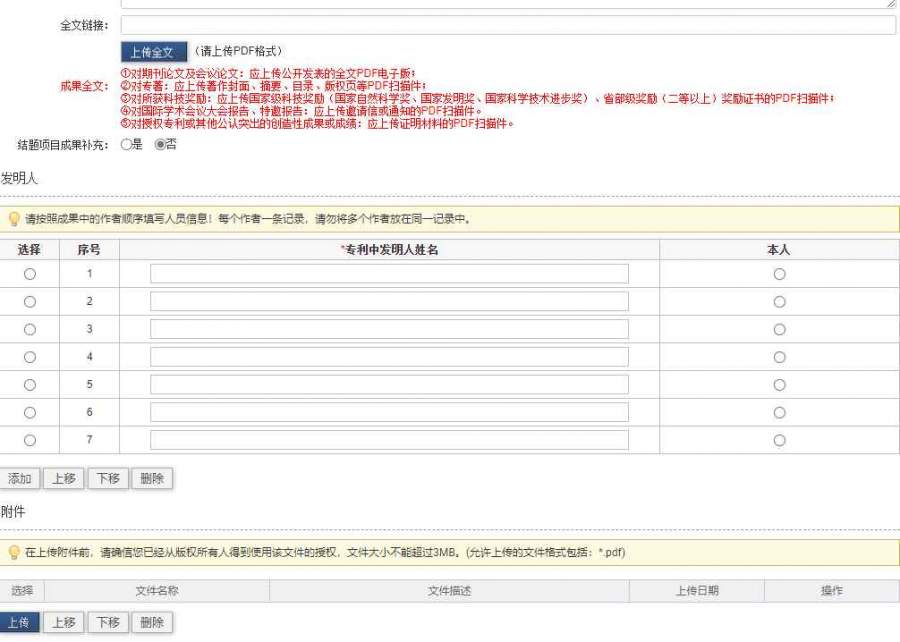Click inventor name field in row 2

389,302
